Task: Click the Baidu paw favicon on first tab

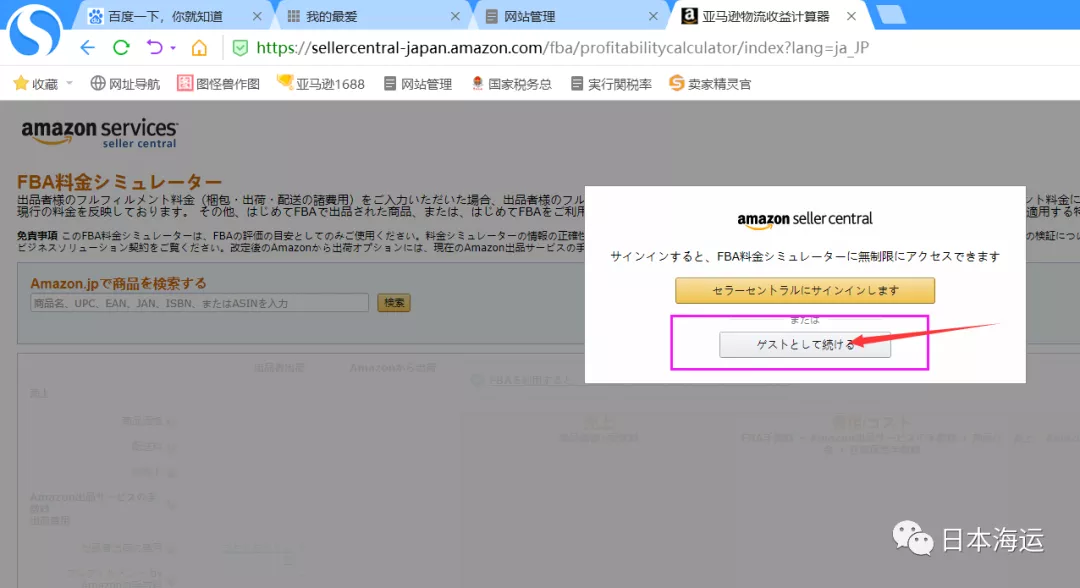Action: [x=96, y=16]
